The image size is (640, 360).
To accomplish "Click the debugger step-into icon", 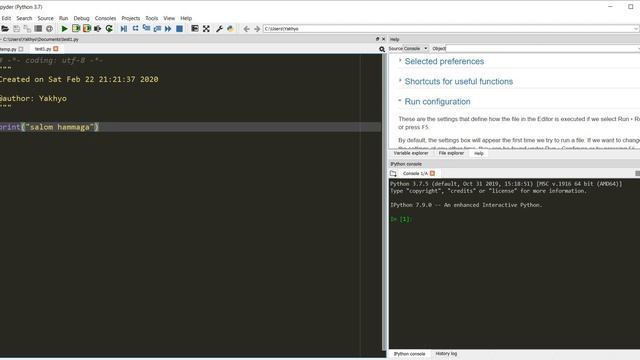I will [146, 29].
